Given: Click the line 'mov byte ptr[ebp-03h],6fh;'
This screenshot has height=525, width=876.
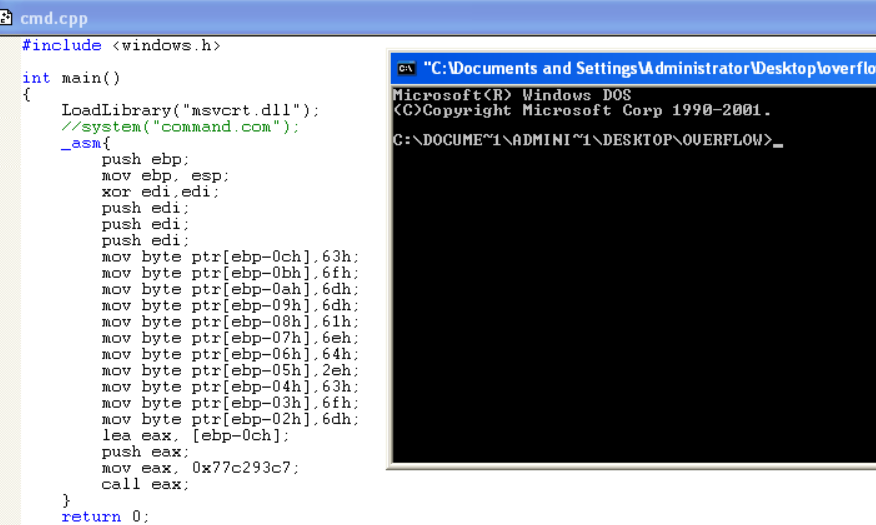Looking at the screenshot, I should point(230,402).
